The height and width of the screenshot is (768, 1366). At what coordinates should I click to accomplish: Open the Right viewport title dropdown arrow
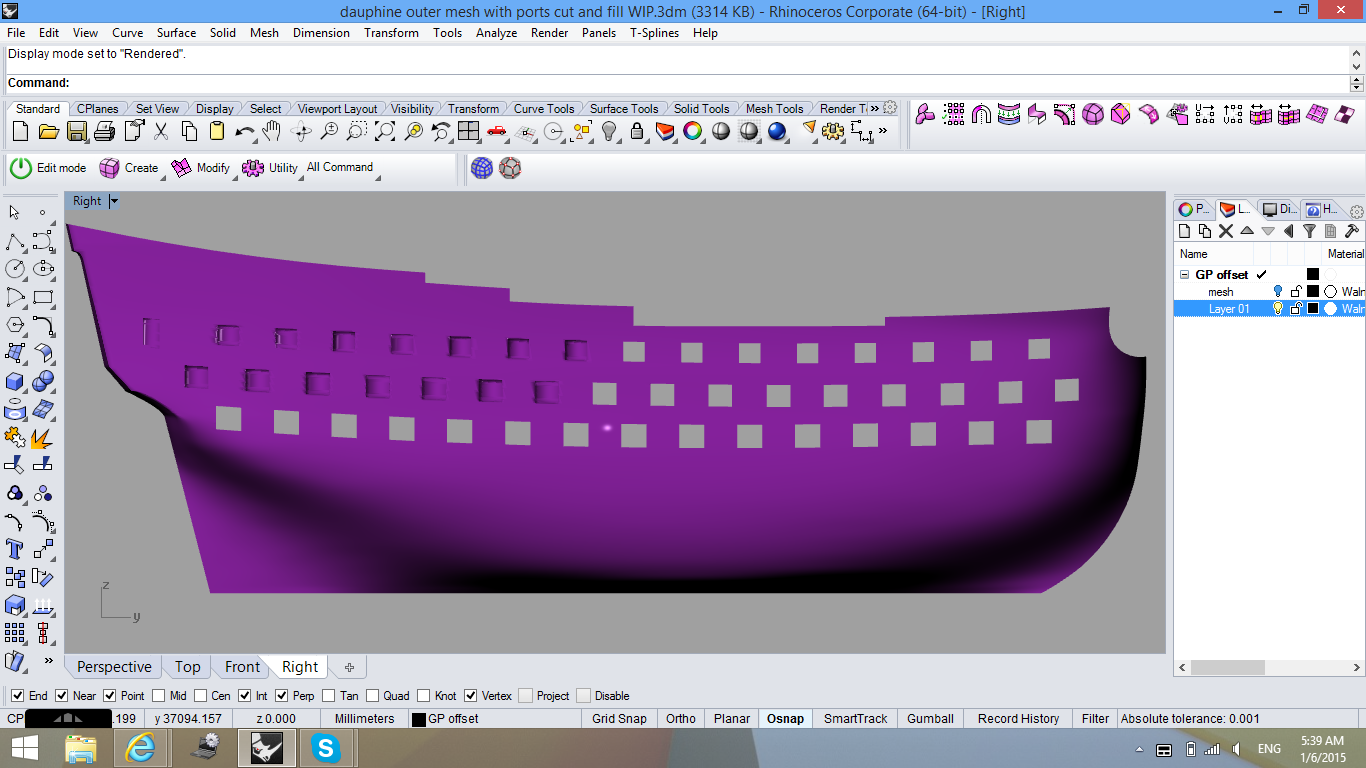click(114, 201)
